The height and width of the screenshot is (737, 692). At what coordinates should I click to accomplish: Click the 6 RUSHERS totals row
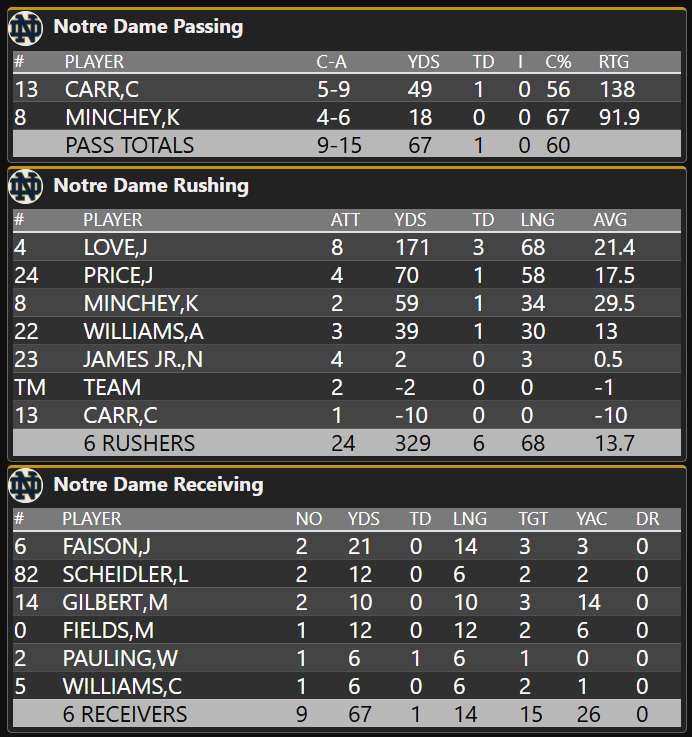click(x=139, y=444)
